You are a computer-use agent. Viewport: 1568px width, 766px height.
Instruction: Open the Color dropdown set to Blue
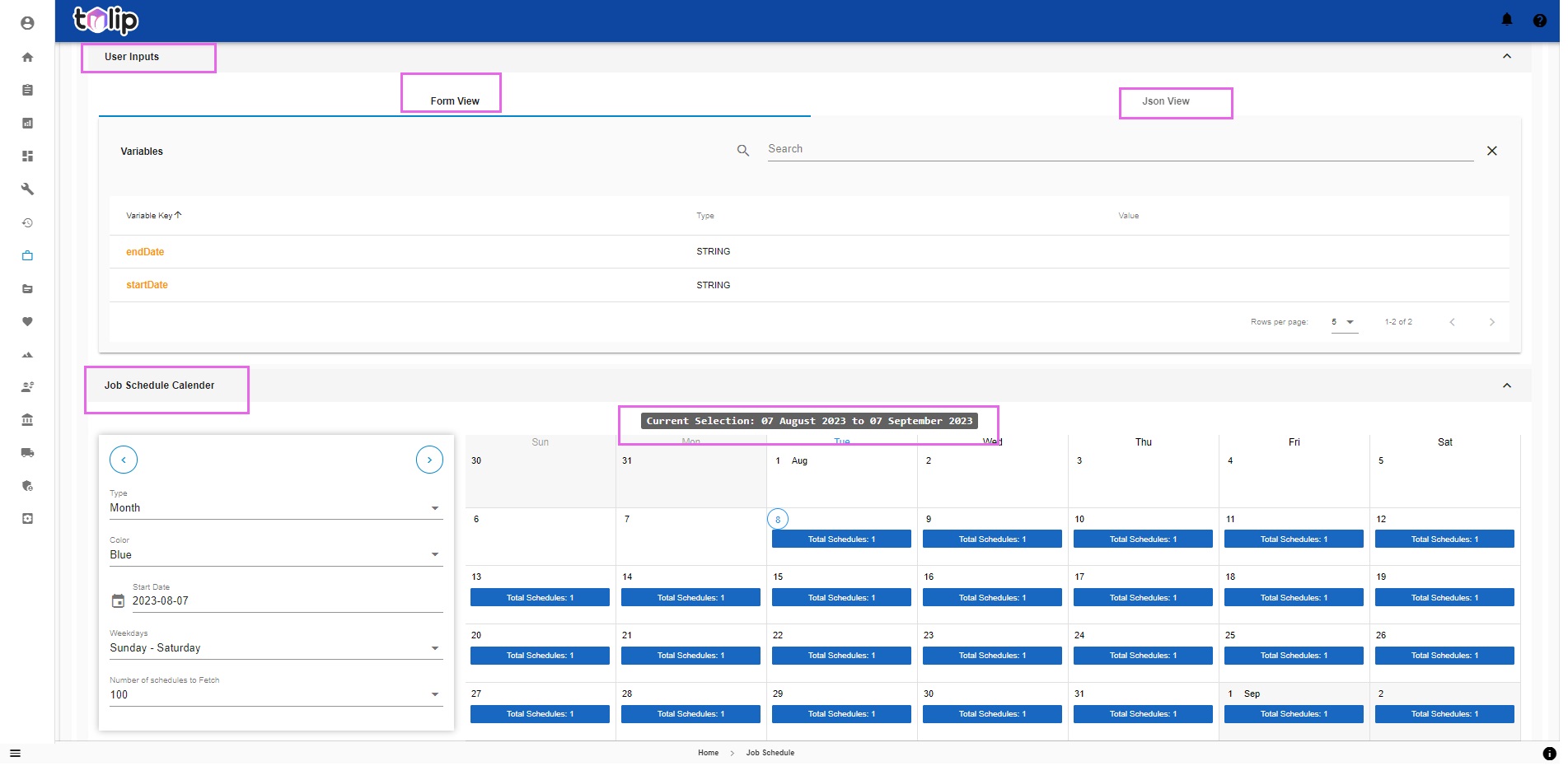click(x=276, y=555)
